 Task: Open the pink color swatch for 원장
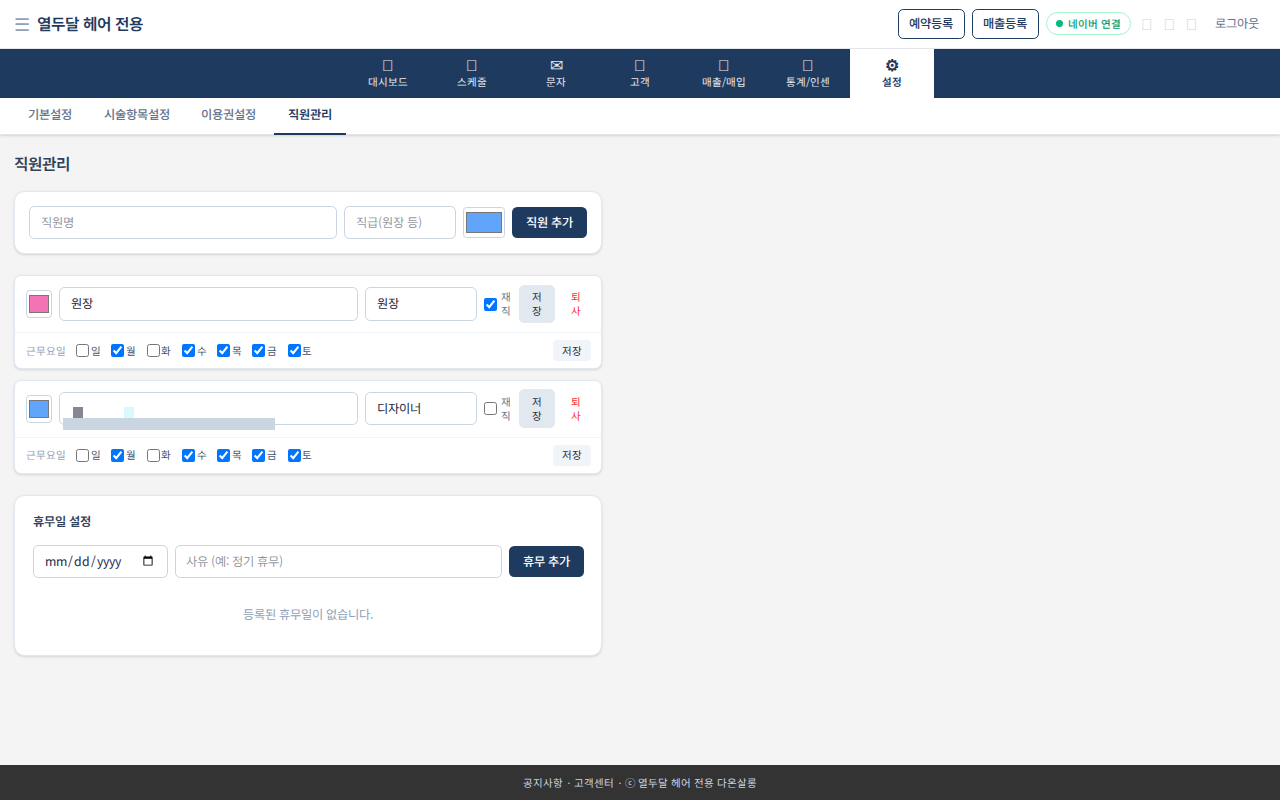point(39,304)
